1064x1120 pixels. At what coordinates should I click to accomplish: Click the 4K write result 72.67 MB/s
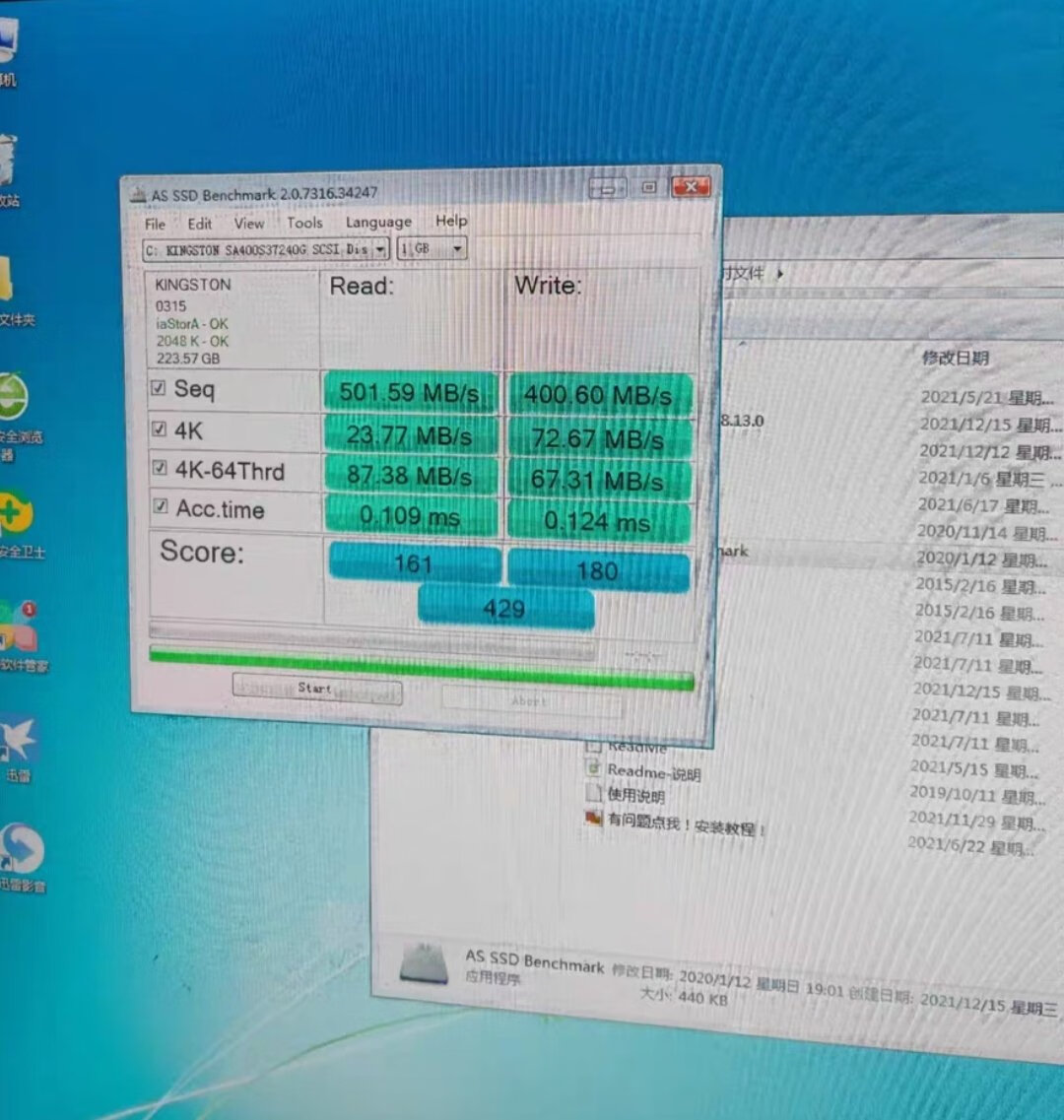[x=599, y=438]
